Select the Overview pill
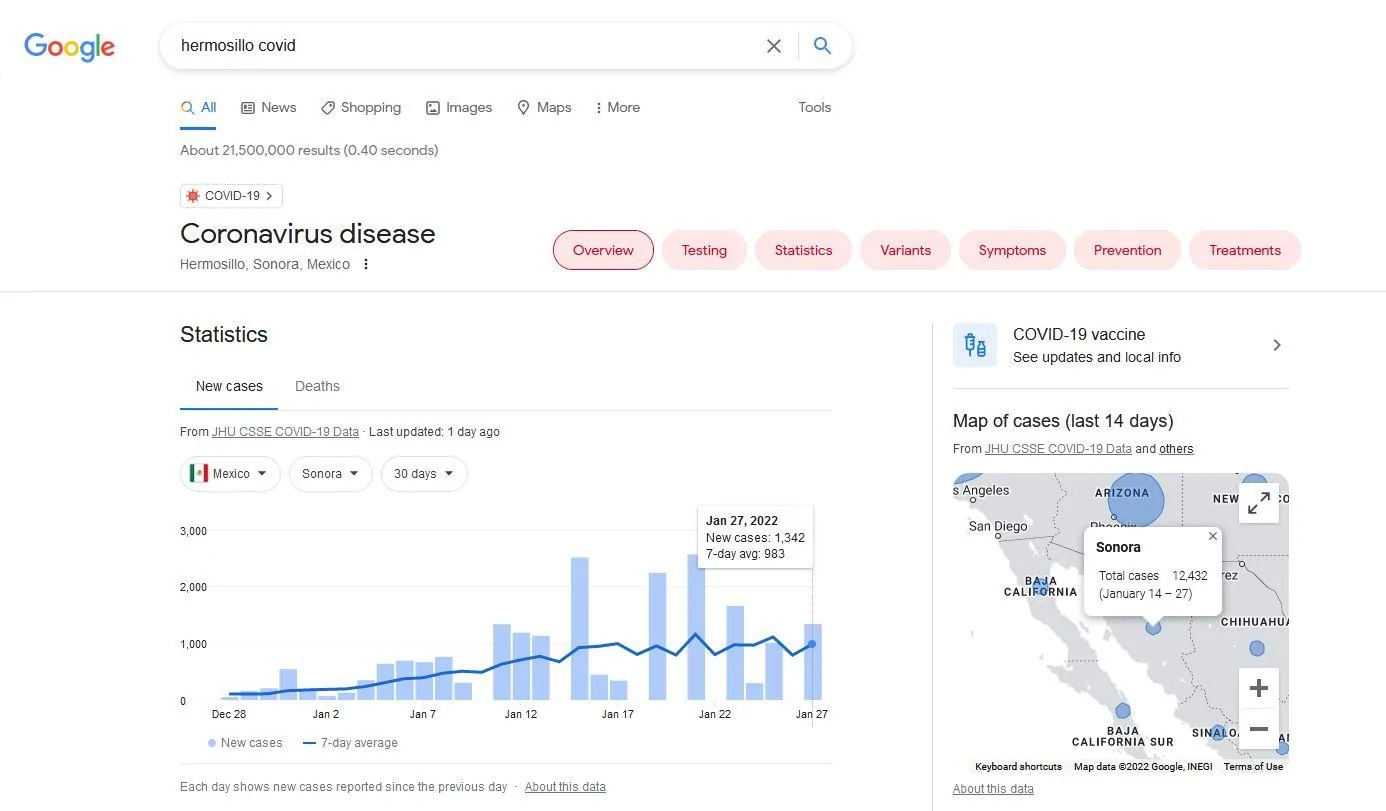Screen dimensions: 1386x811 point(603,250)
